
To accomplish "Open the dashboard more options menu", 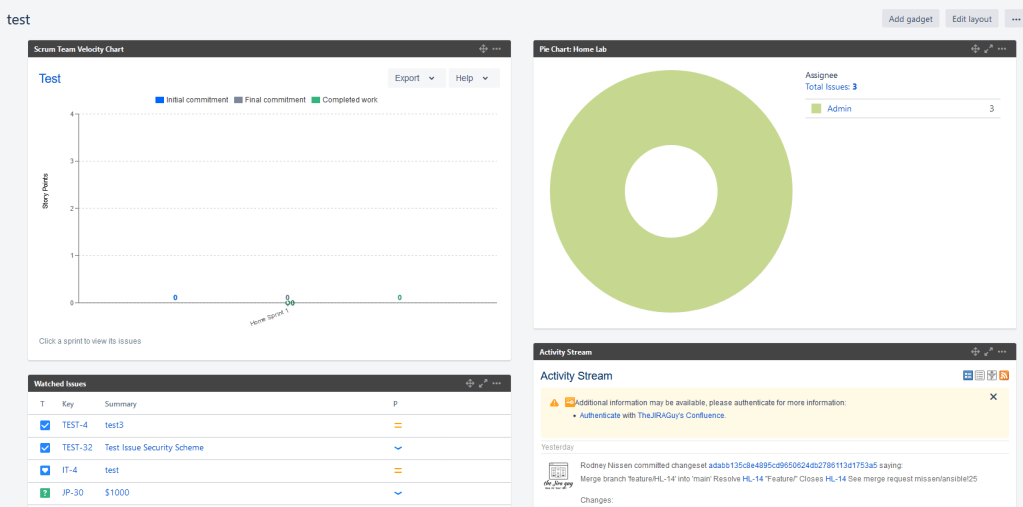I will point(1014,19).
